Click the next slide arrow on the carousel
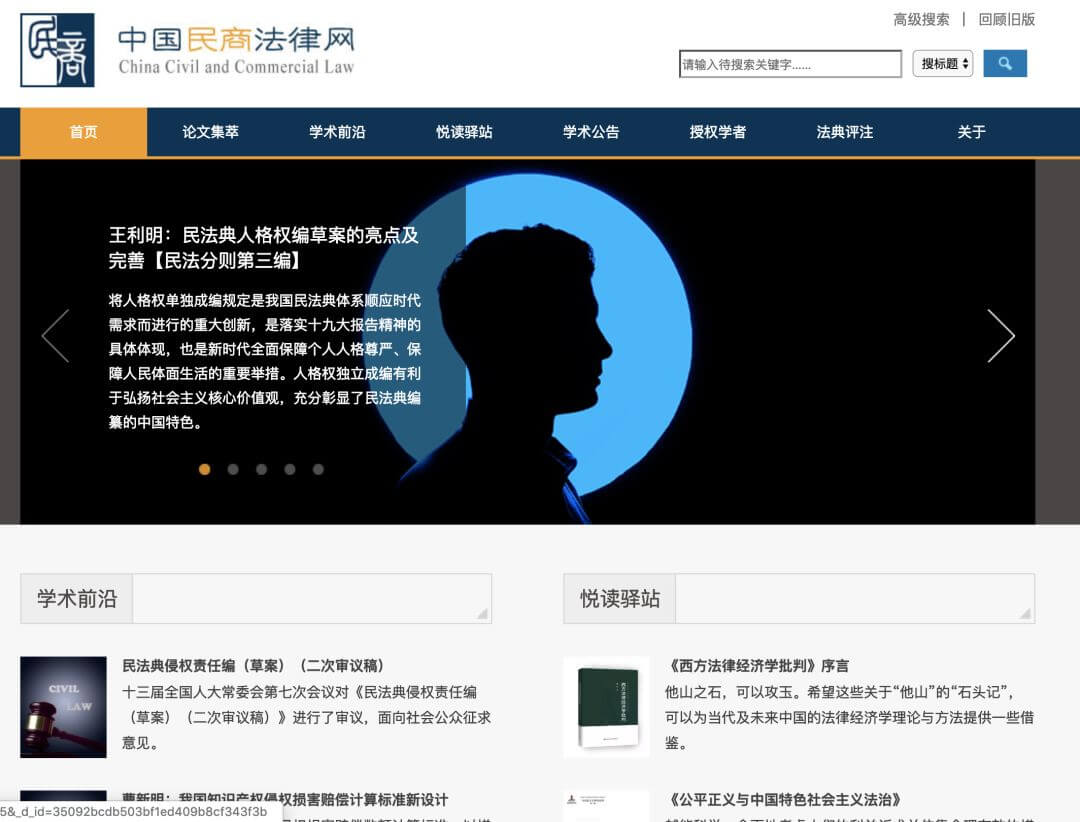The image size is (1080, 822). [x=1002, y=337]
